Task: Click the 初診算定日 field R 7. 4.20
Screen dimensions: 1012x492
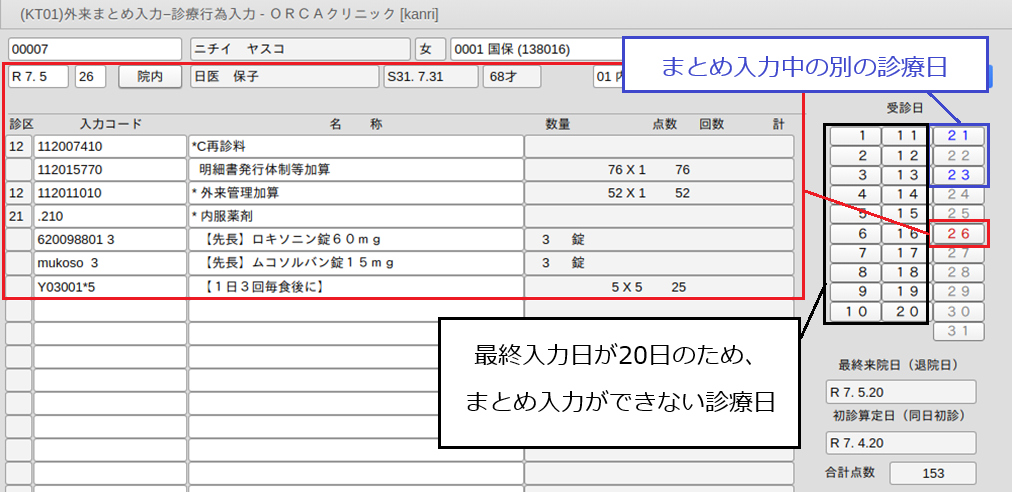Action: (900, 442)
